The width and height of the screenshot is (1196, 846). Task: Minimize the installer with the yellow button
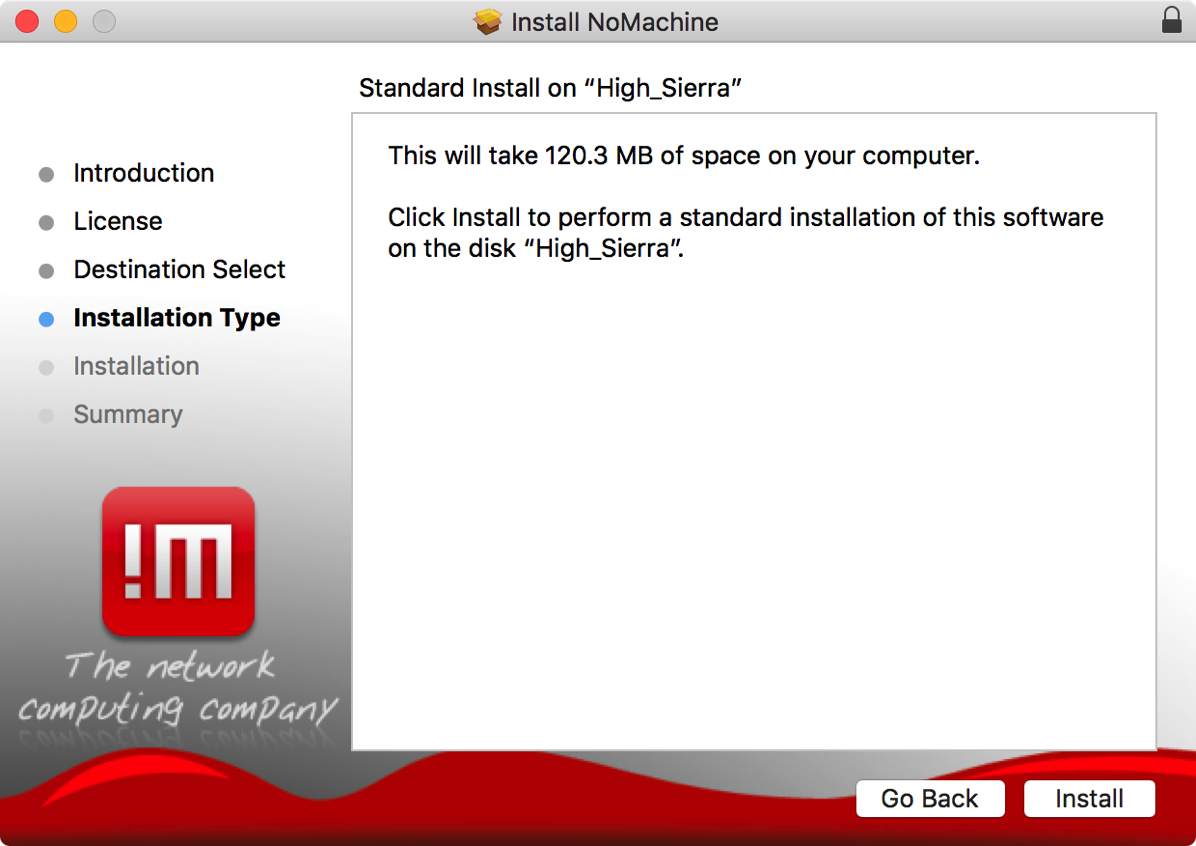66,21
